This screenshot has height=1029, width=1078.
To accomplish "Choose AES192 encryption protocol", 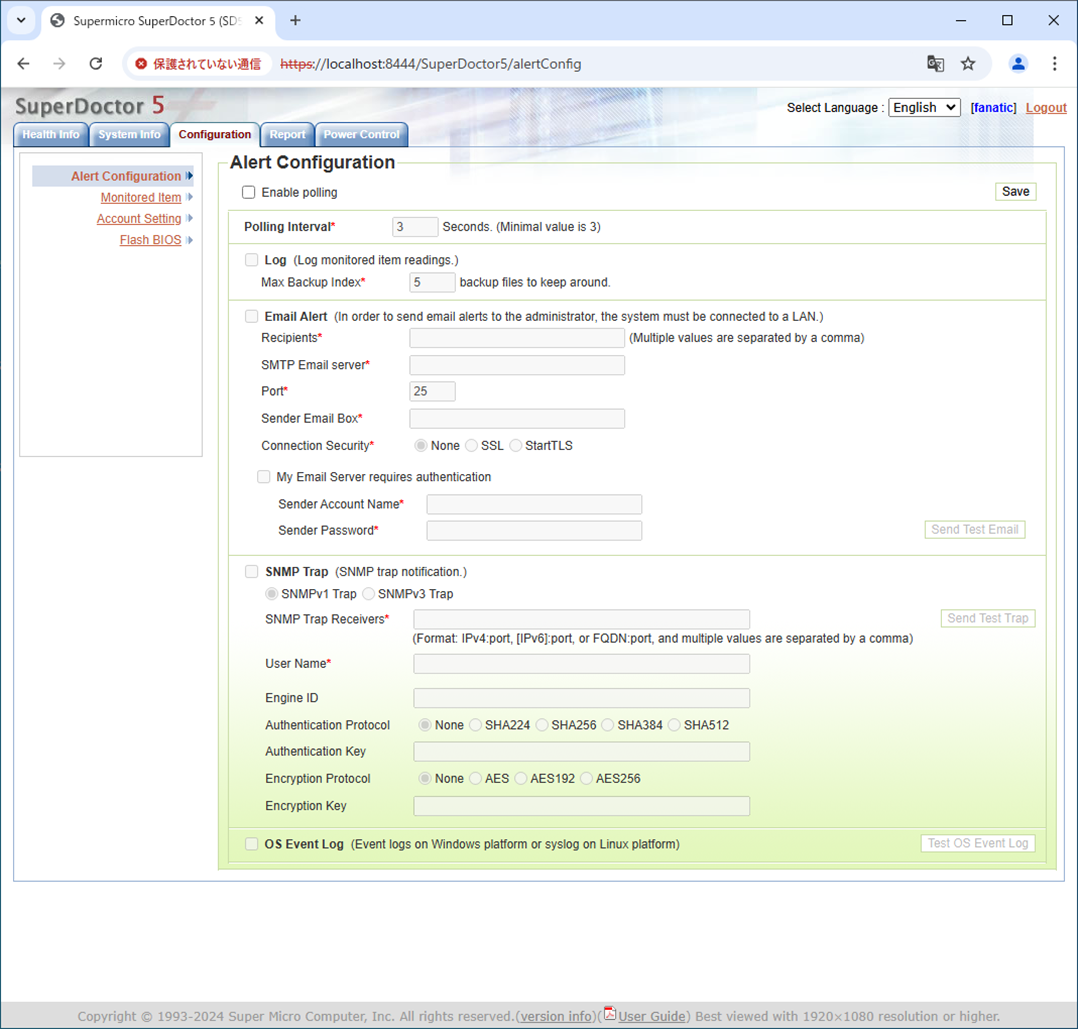I will 520,779.
